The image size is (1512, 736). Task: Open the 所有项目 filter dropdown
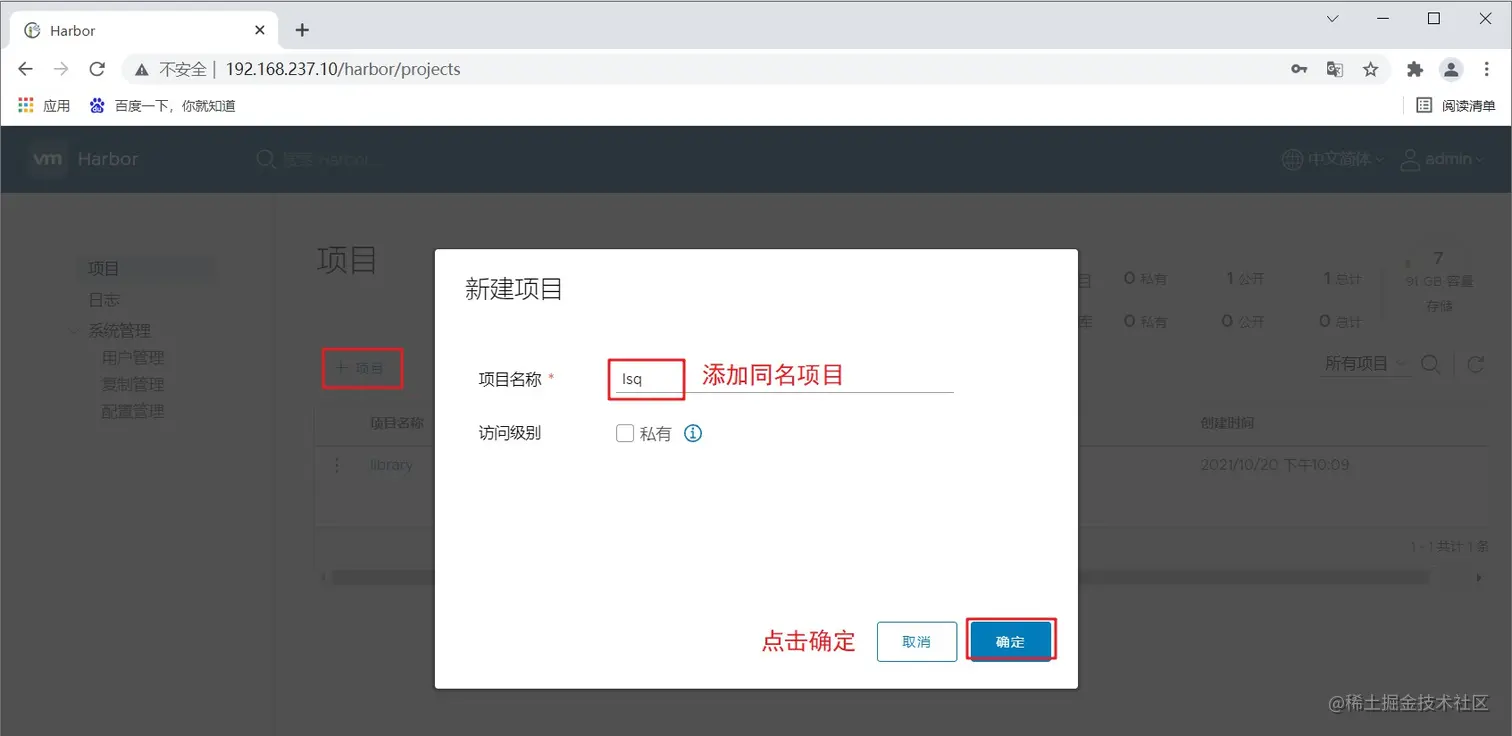pyautogui.click(x=1365, y=364)
